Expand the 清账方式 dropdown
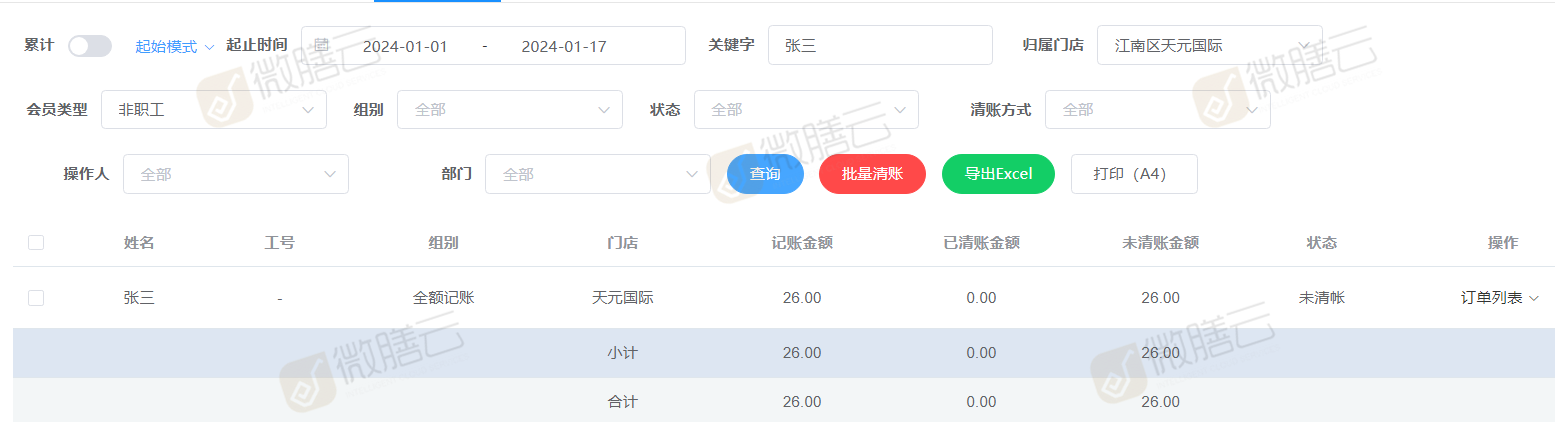 pos(1157,110)
